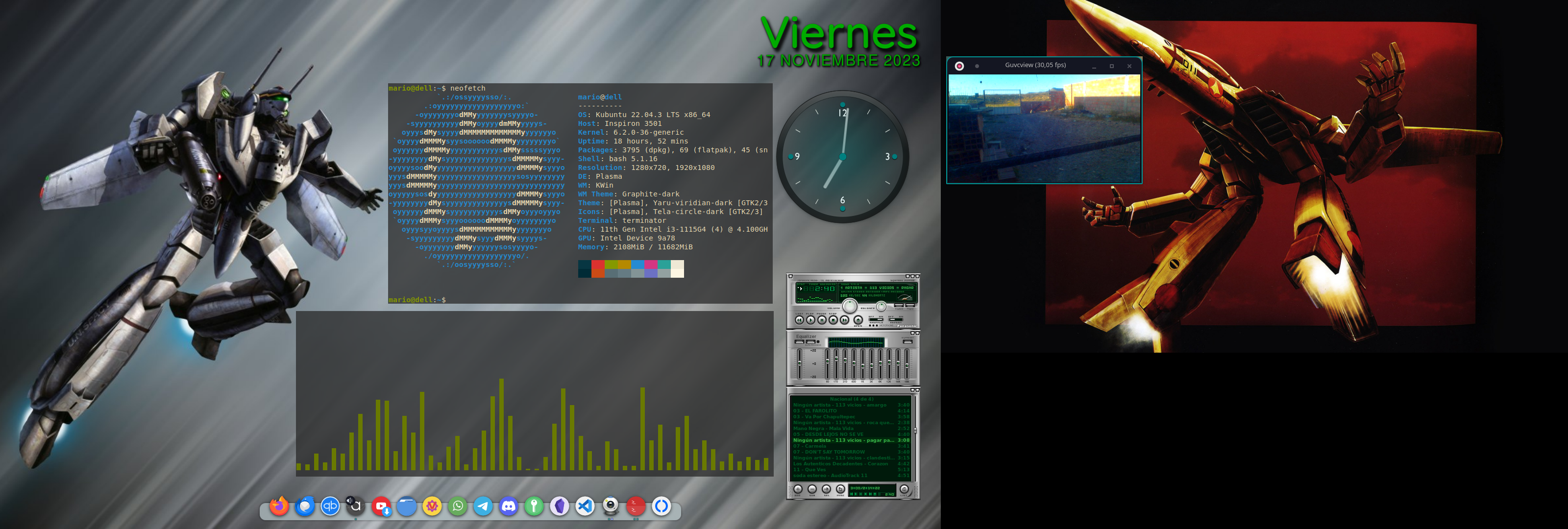Screen dimensions: 1568x529
Task: Stop playback in the audio player
Action: (x=833, y=320)
